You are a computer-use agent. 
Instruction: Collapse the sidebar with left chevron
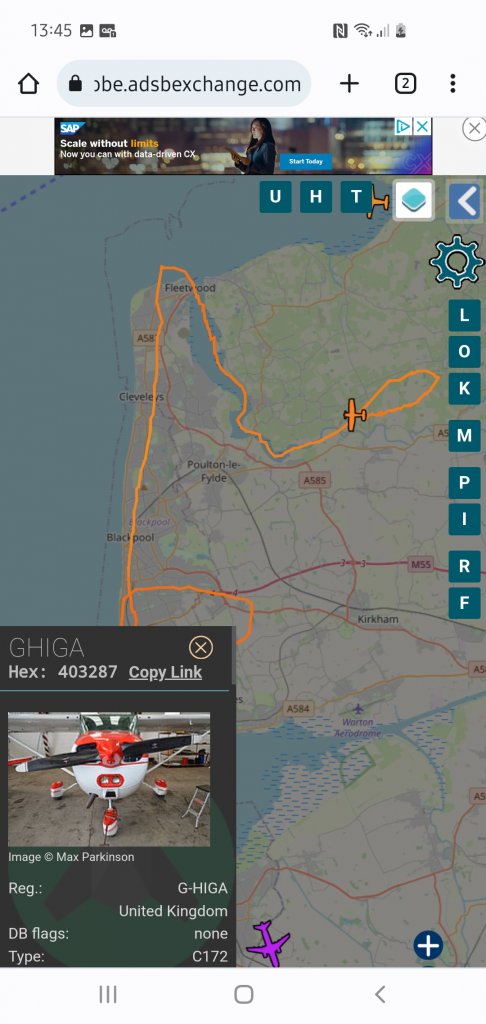(x=466, y=201)
